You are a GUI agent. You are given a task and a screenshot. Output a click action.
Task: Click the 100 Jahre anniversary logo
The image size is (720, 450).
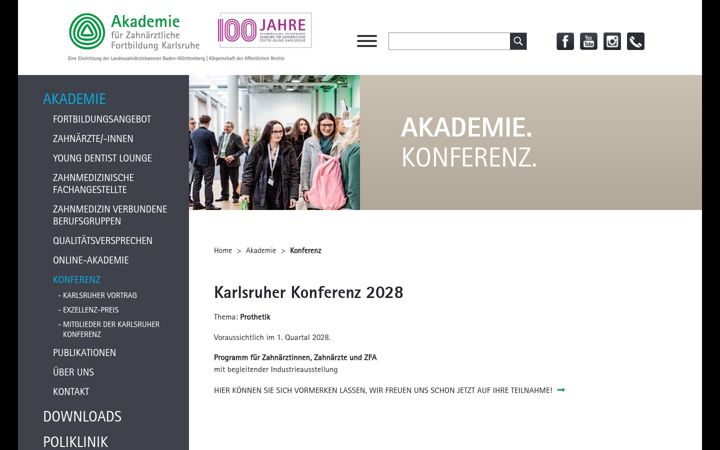tap(265, 30)
